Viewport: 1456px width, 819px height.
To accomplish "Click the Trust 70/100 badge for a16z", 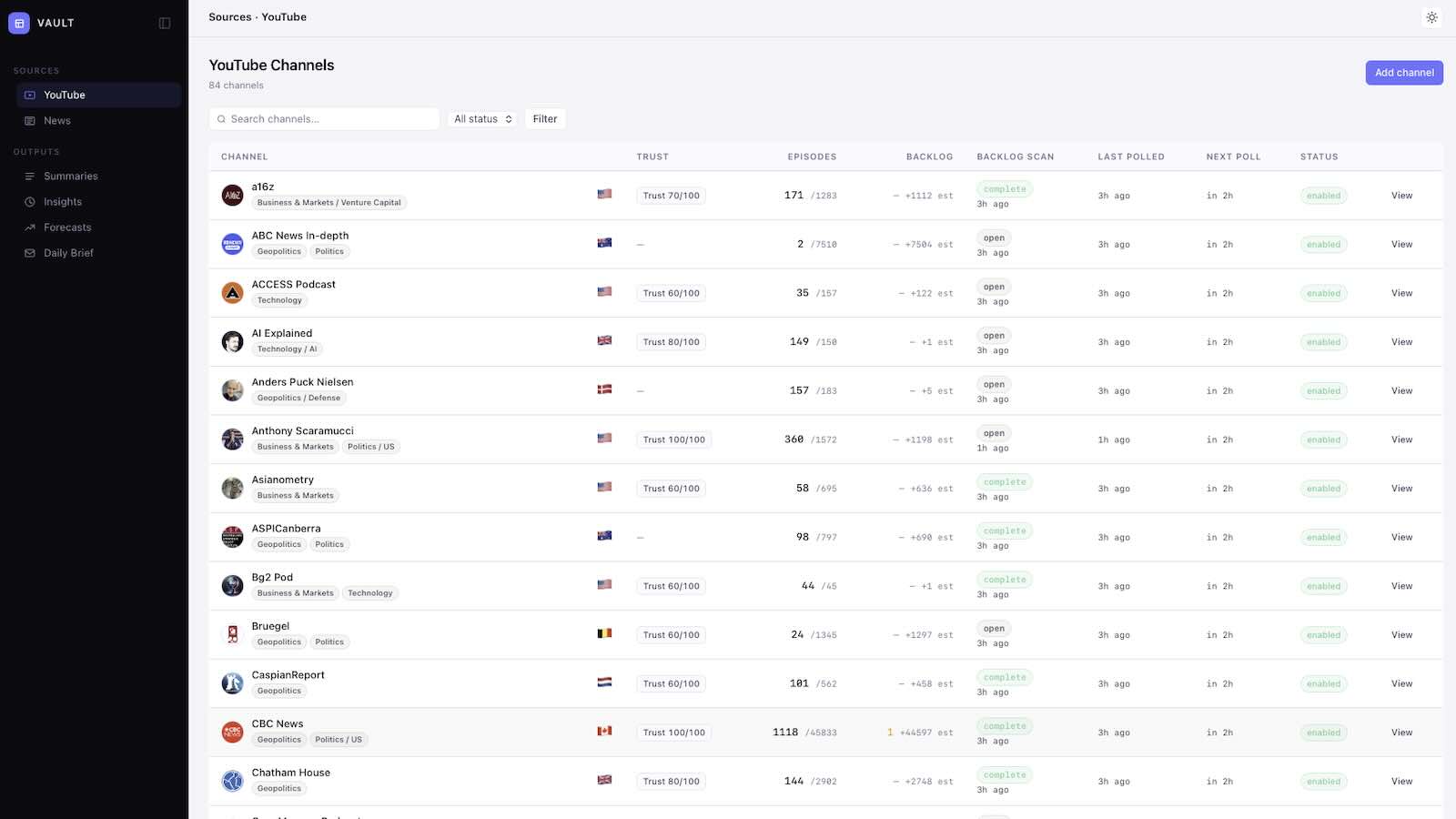I will [x=672, y=196].
